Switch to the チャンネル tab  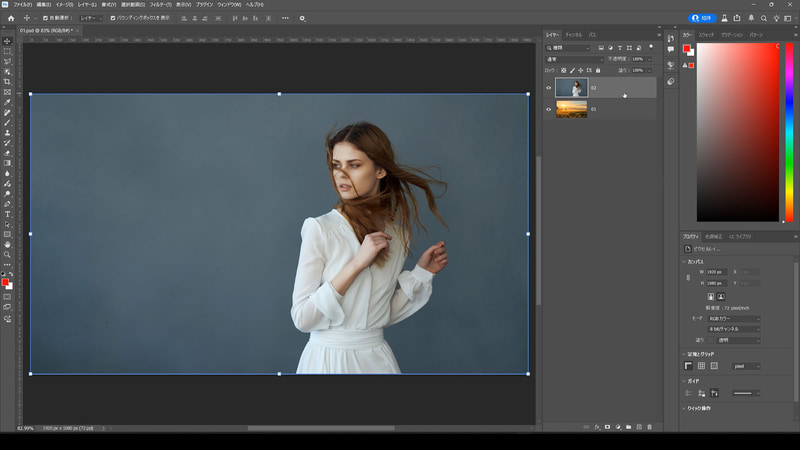click(573, 34)
